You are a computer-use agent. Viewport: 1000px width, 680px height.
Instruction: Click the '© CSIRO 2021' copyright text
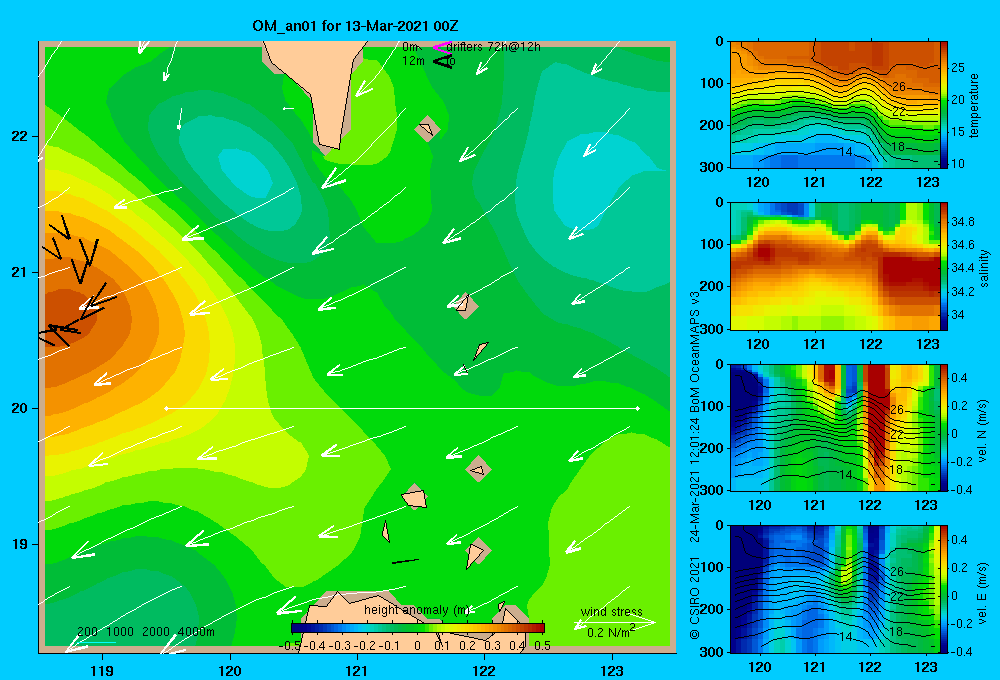pos(695,598)
